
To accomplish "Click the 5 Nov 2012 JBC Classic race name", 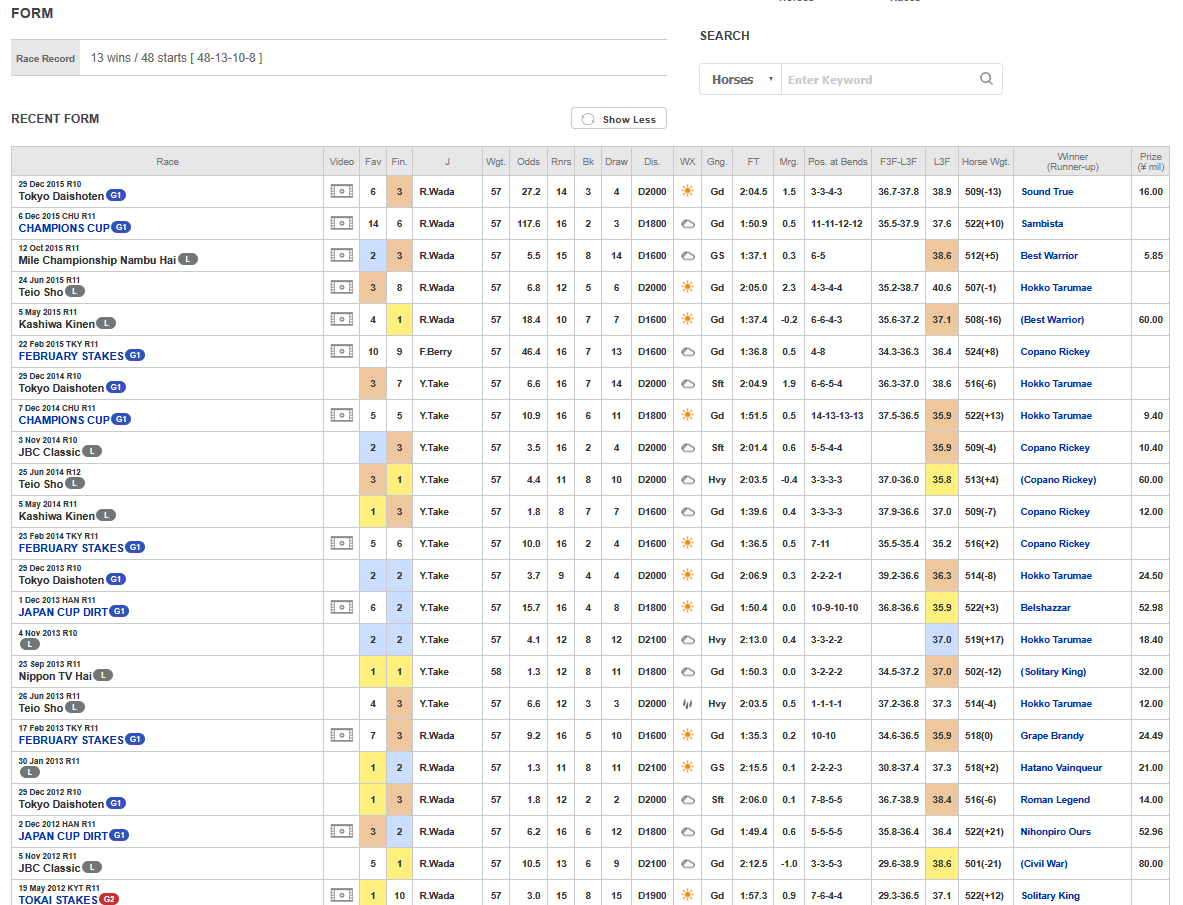I will (49, 868).
